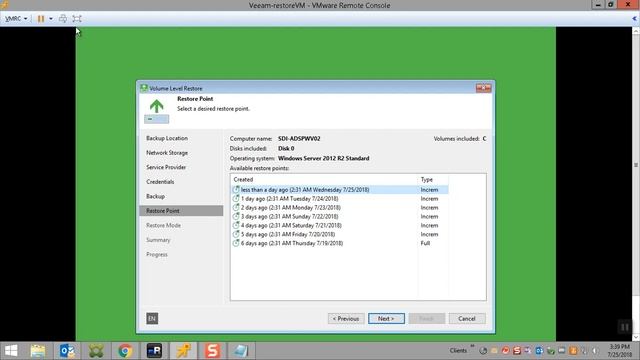Open File Explorer from the taskbar

point(38,351)
